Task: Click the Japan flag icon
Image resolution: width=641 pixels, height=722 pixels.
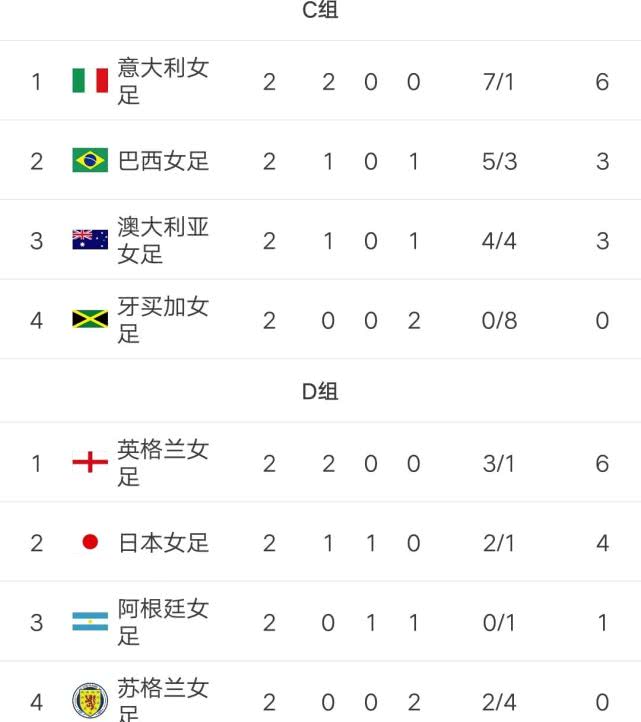Action: click(90, 542)
